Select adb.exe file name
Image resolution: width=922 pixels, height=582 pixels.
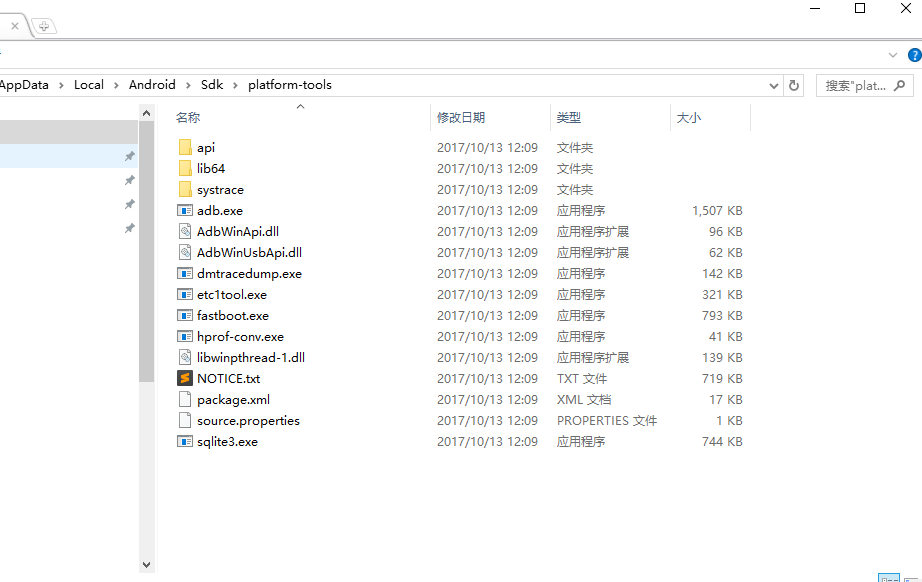pyautogui.click(x=220, y=210)
